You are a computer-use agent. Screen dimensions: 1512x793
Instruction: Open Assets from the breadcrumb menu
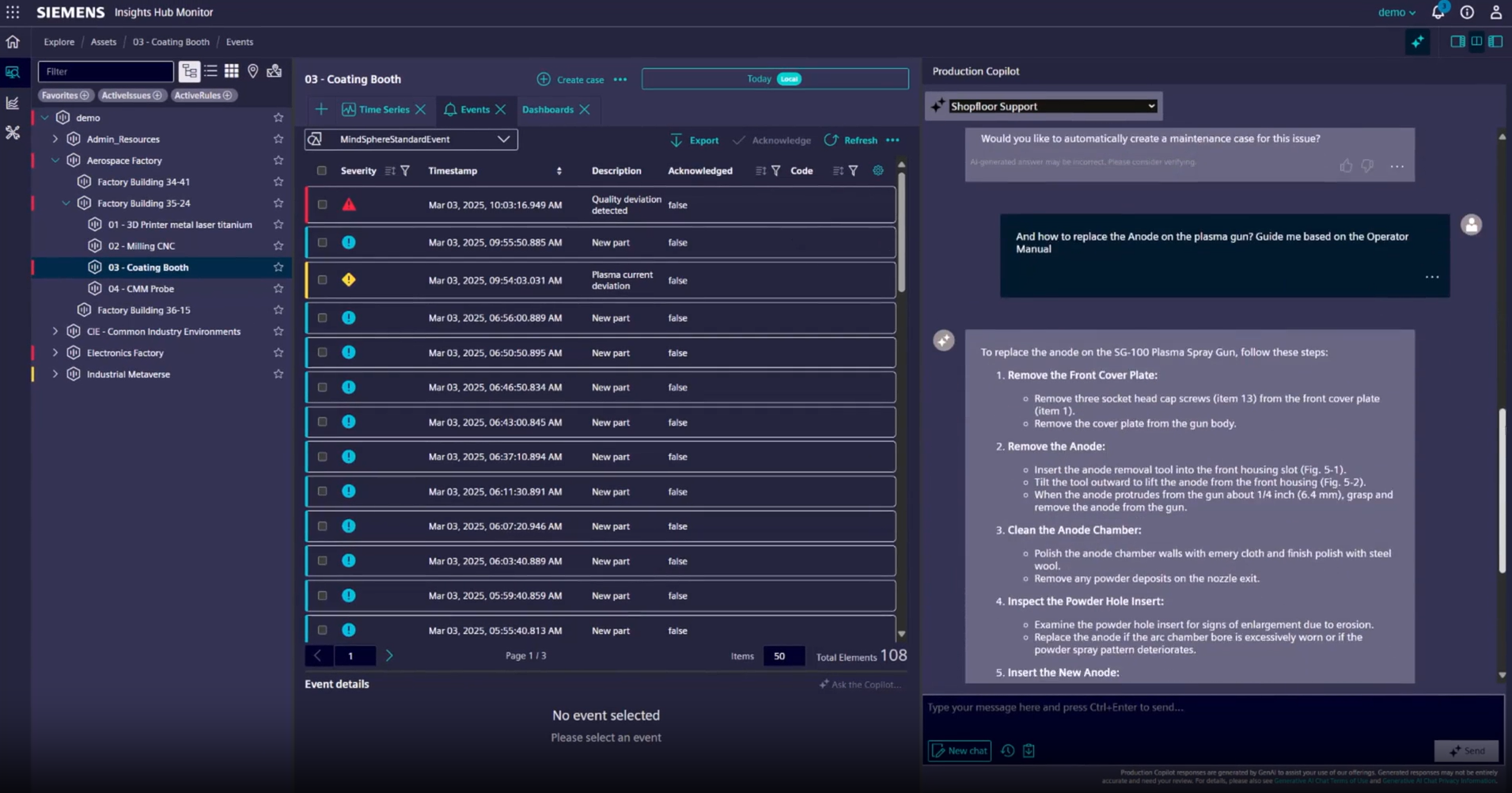pyautogui.click(x=103, y=41)
